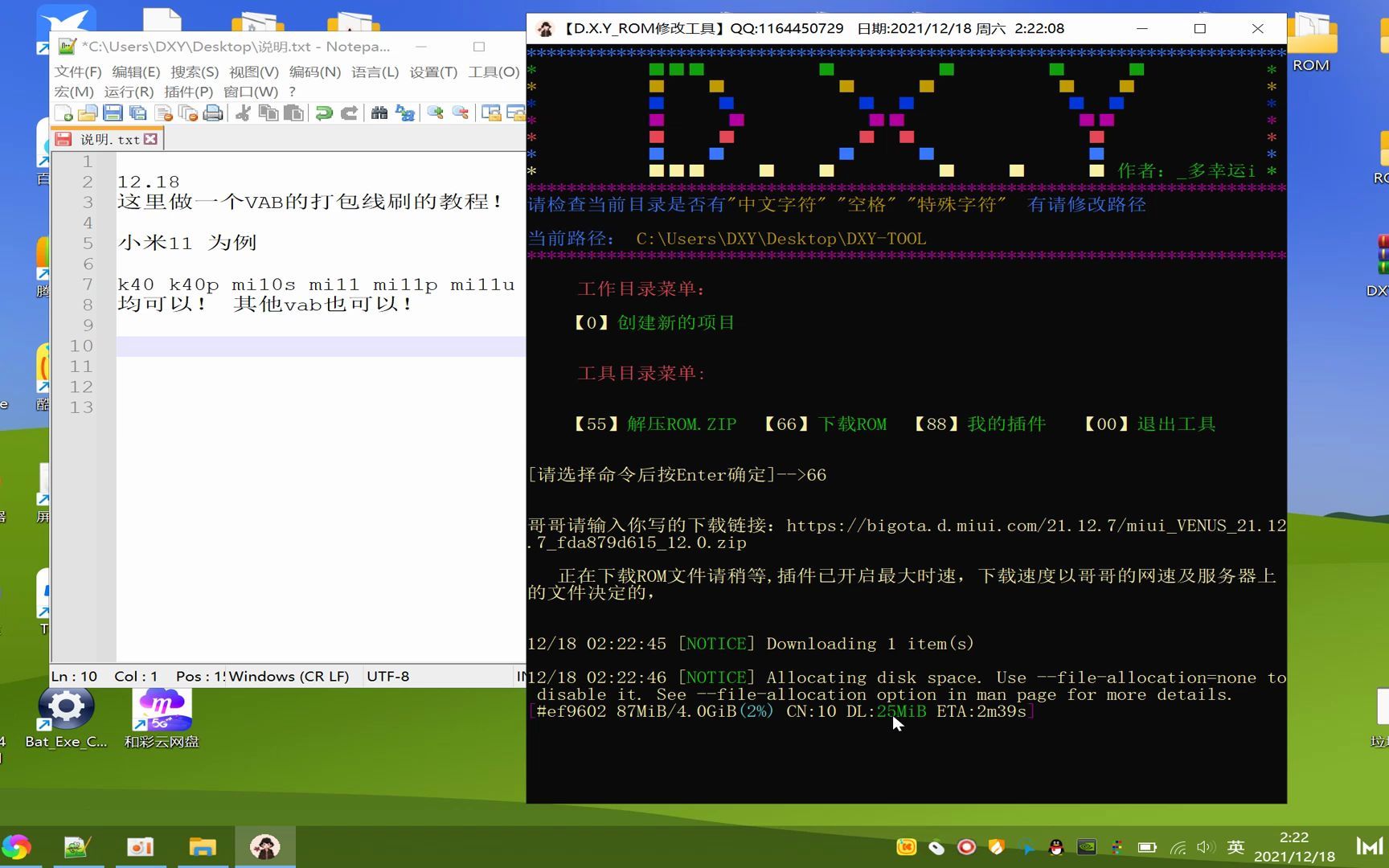1389x868 pixels.
Task: Click the green Undo arrow in Notepad++
Action: (324, 113)
